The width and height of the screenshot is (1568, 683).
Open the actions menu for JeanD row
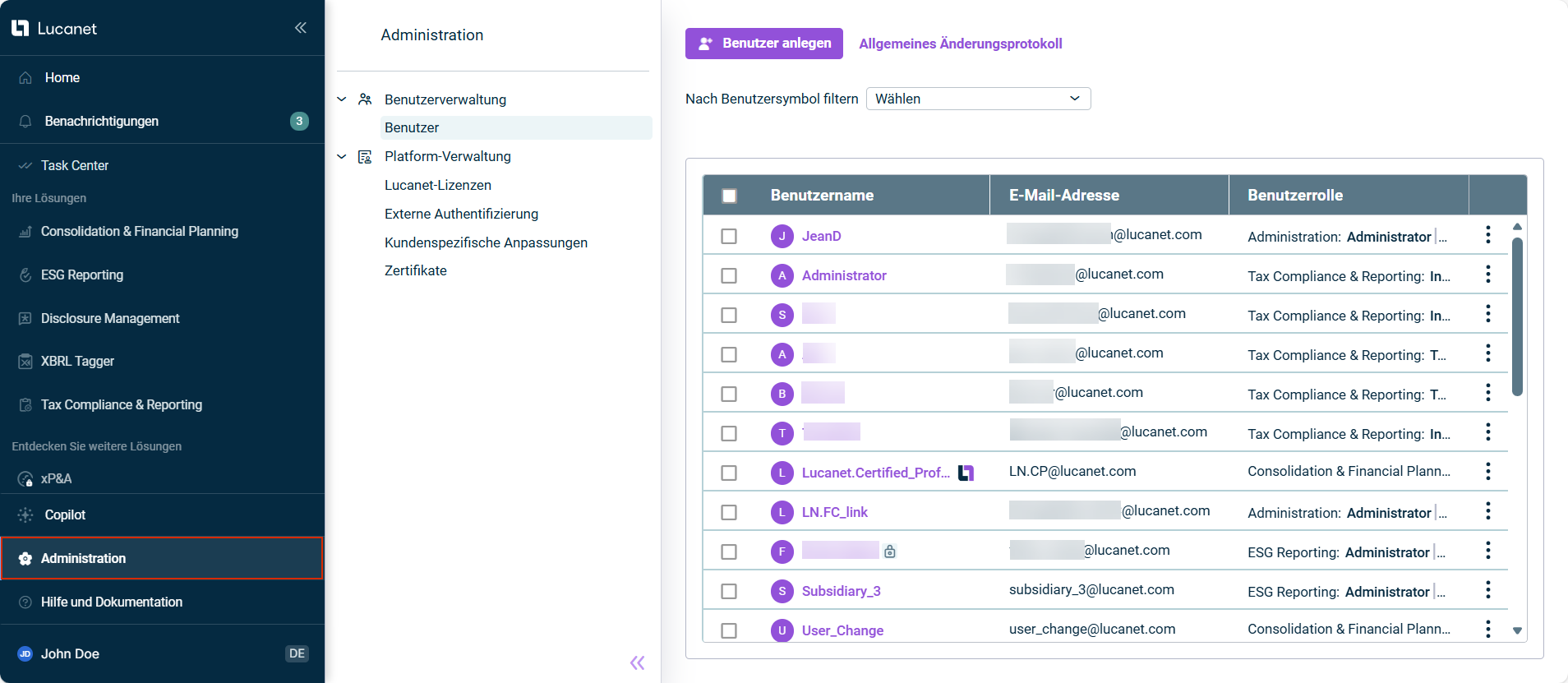click(x=1488, y=235)
